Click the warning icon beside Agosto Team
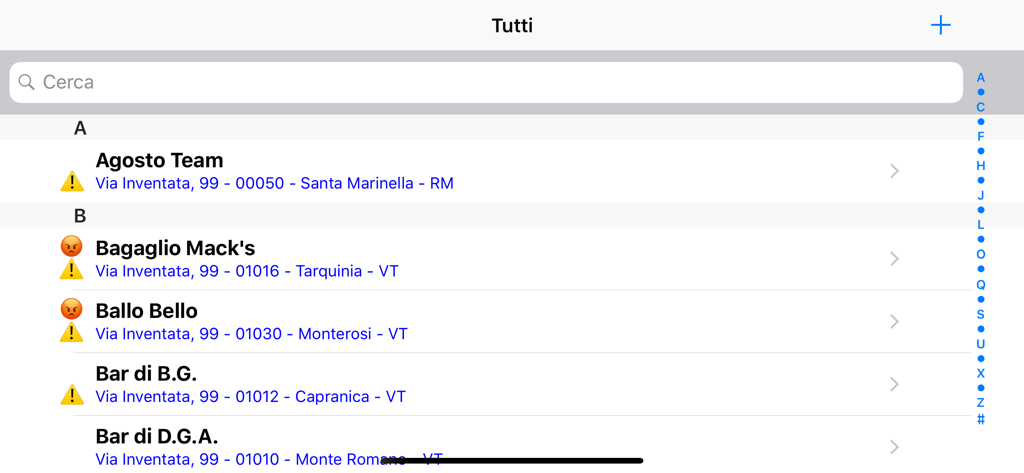The image size is (1024, 473). (72, 181)
